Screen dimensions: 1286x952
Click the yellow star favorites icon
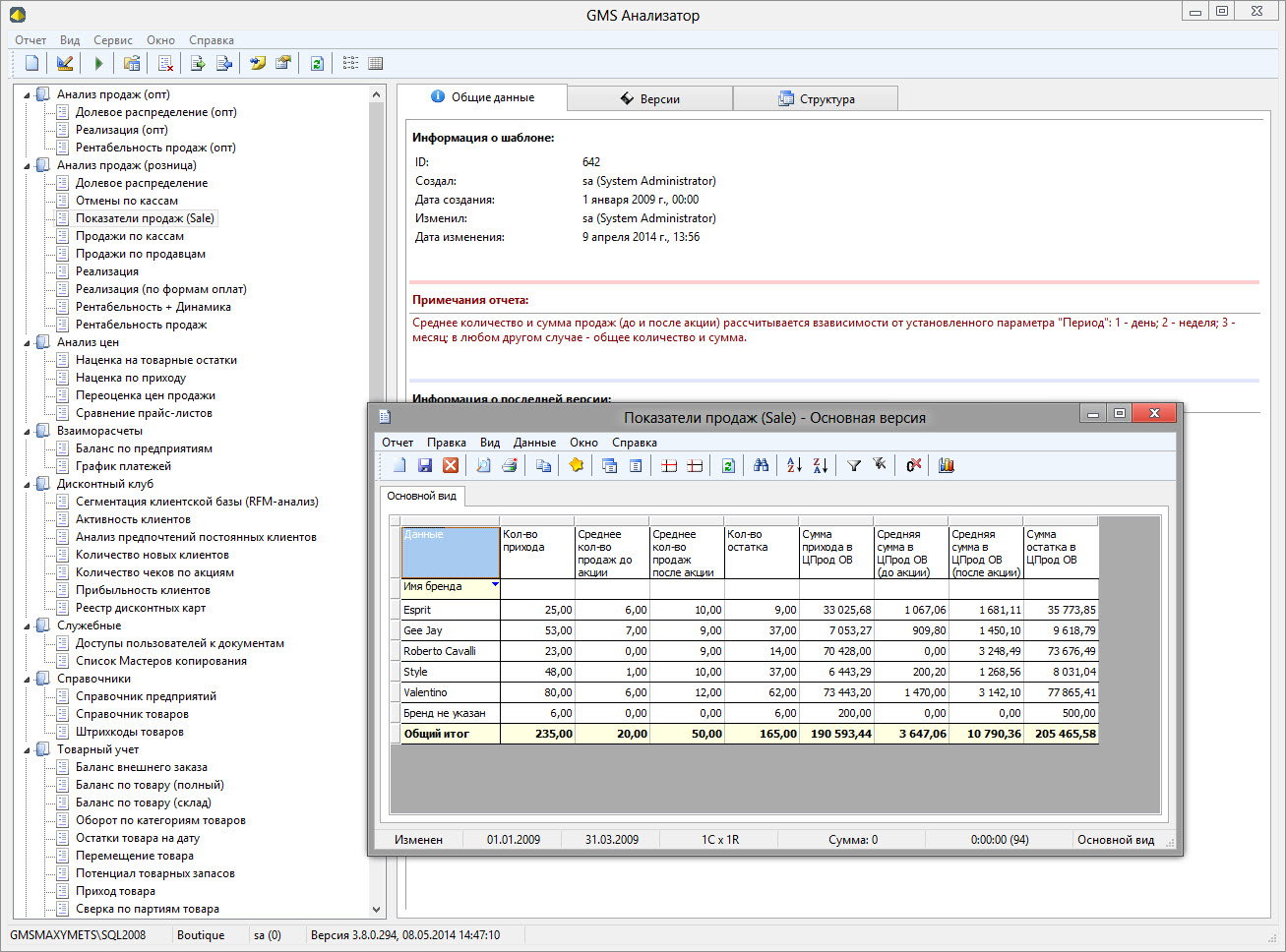click(576, 465)
